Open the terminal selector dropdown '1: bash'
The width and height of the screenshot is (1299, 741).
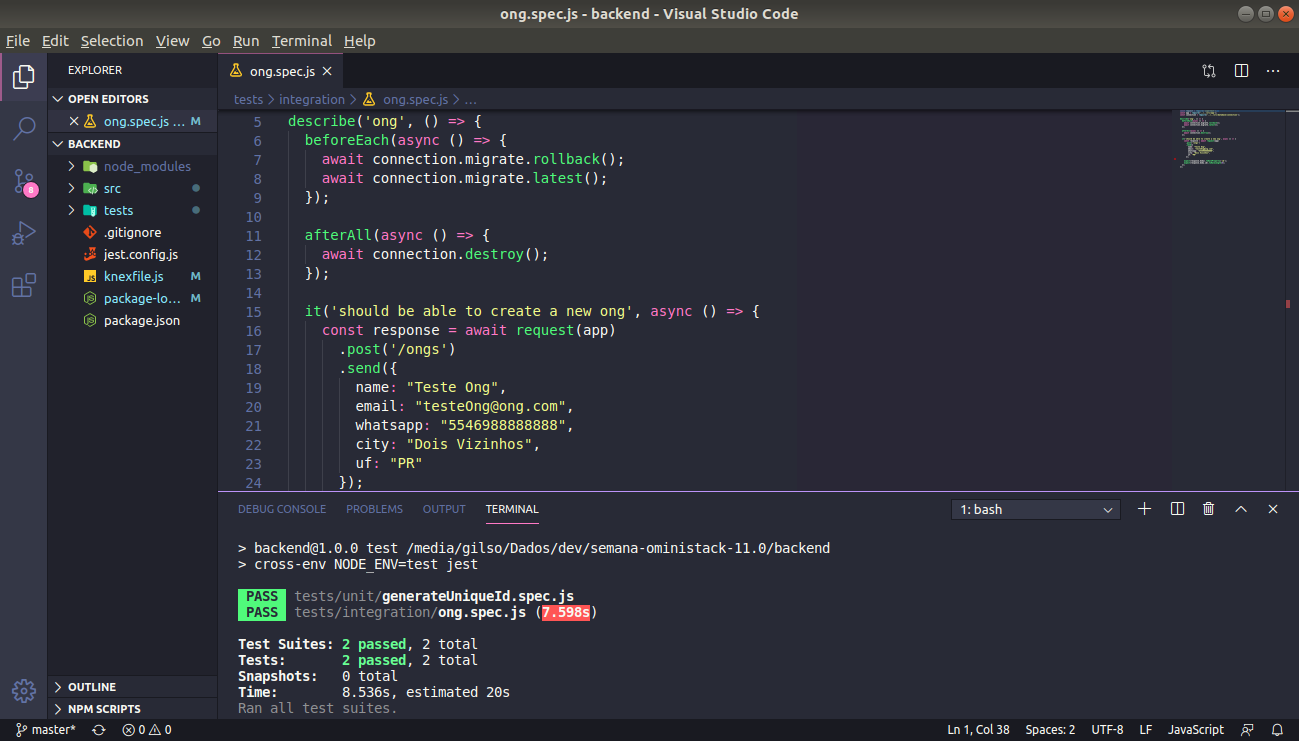tap(1036, 510)
